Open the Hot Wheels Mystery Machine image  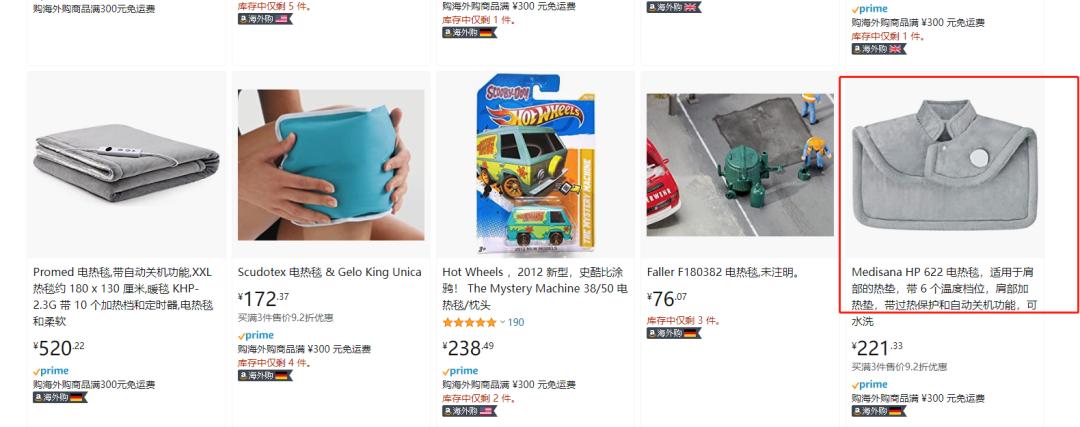pos(535,165)
